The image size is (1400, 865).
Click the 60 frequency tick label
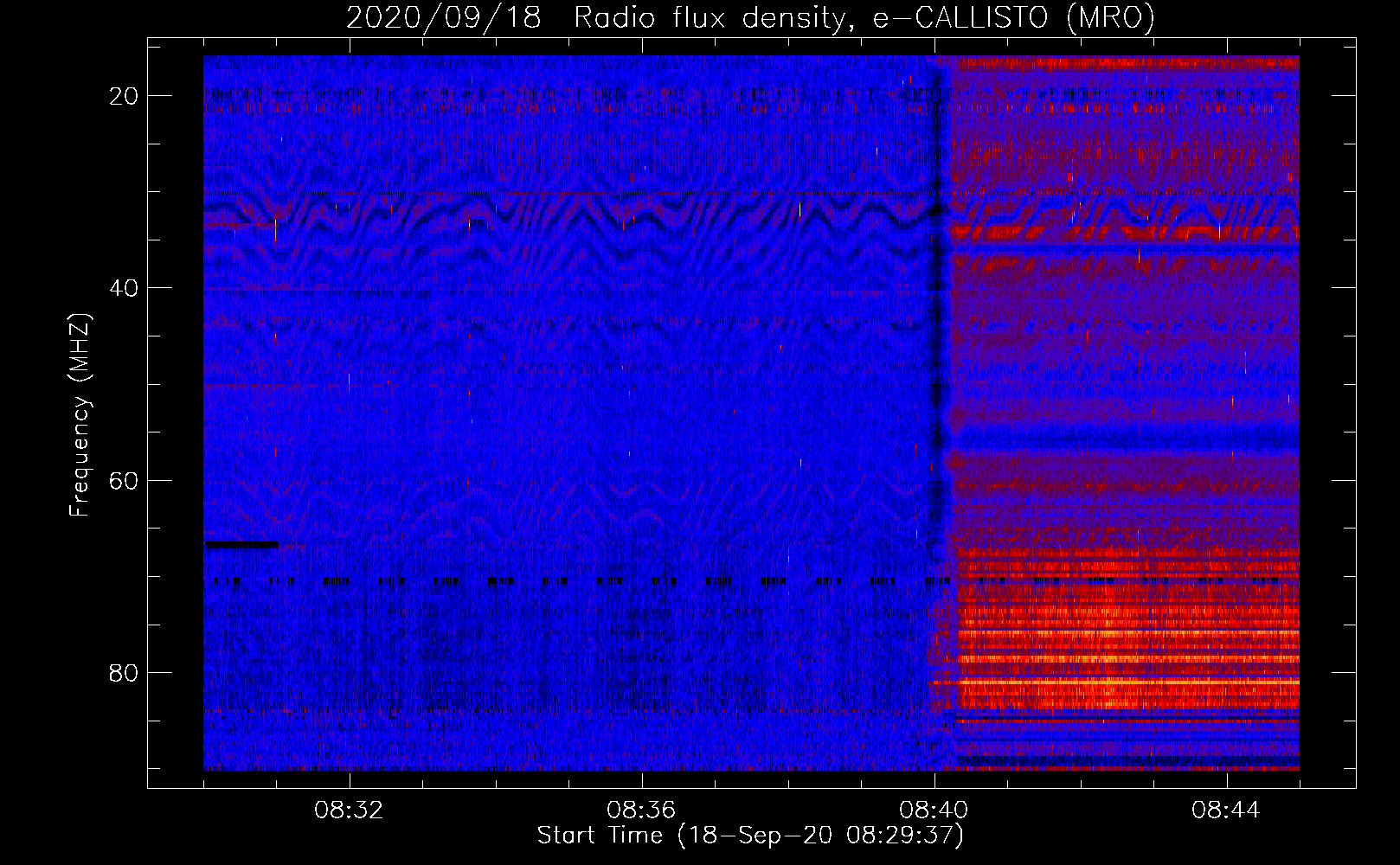click(125, 480)
